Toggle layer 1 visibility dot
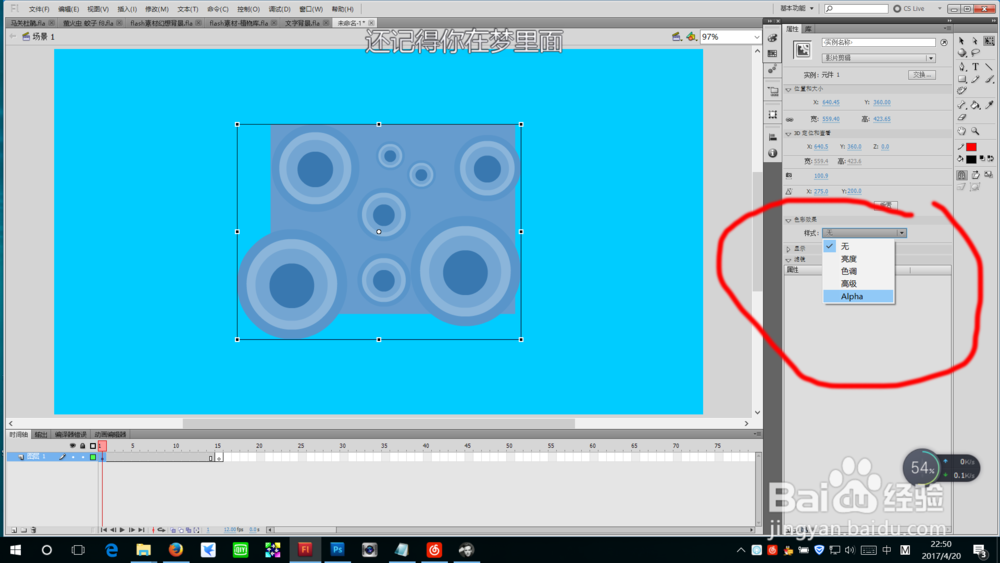 pyautogui.click(x=73, y=457)
